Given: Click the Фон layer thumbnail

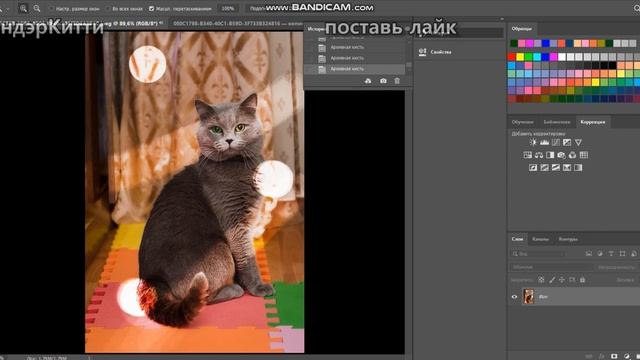Looking at the screenshot, I should (x=528, y=296).
